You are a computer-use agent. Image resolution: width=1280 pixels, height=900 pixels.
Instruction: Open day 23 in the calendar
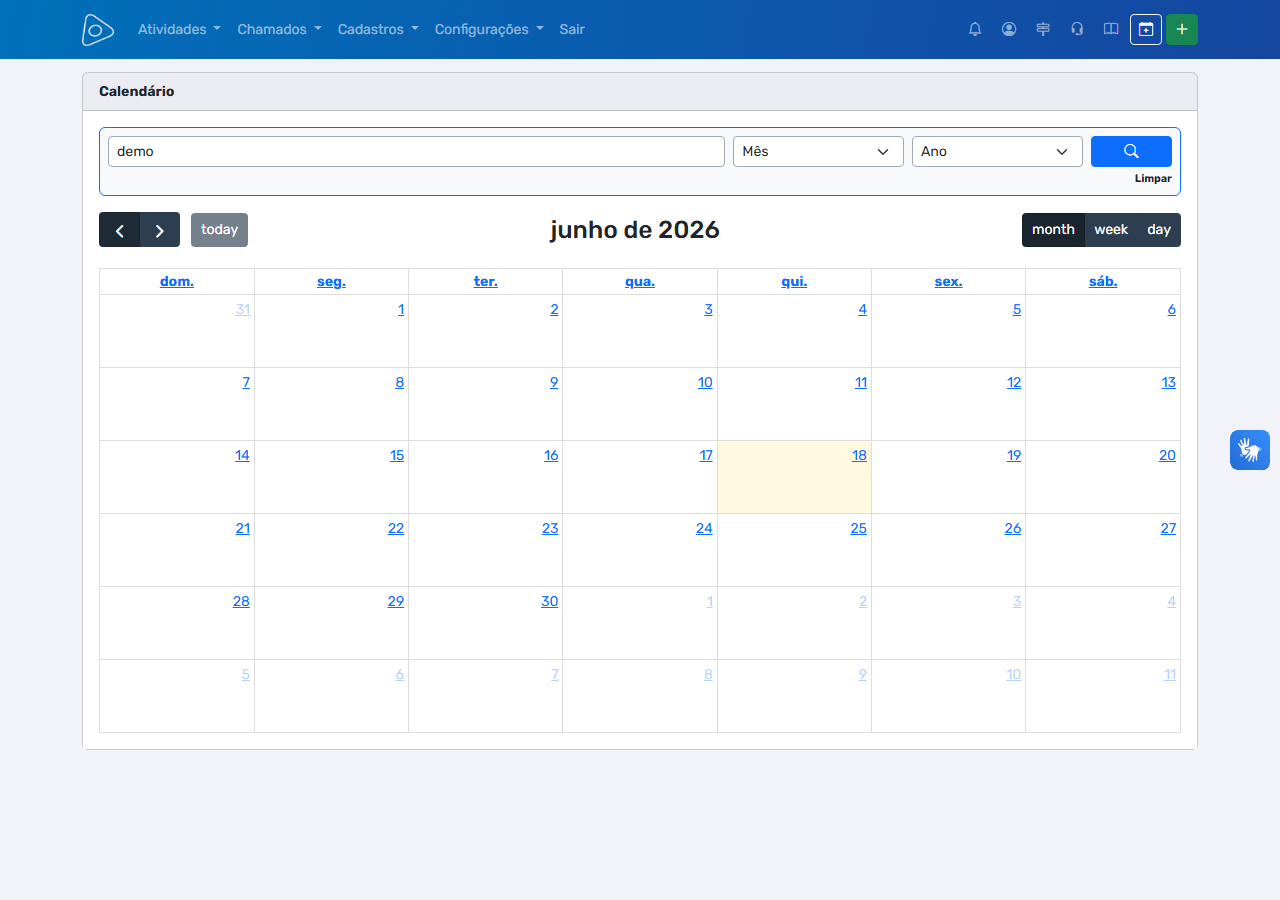[550, 529]
